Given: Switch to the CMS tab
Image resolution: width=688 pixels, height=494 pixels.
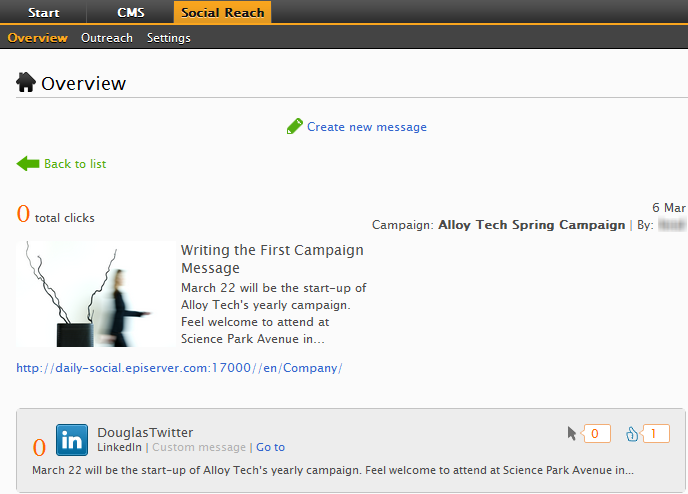Looking at the screenshot, I should [130, 13].
